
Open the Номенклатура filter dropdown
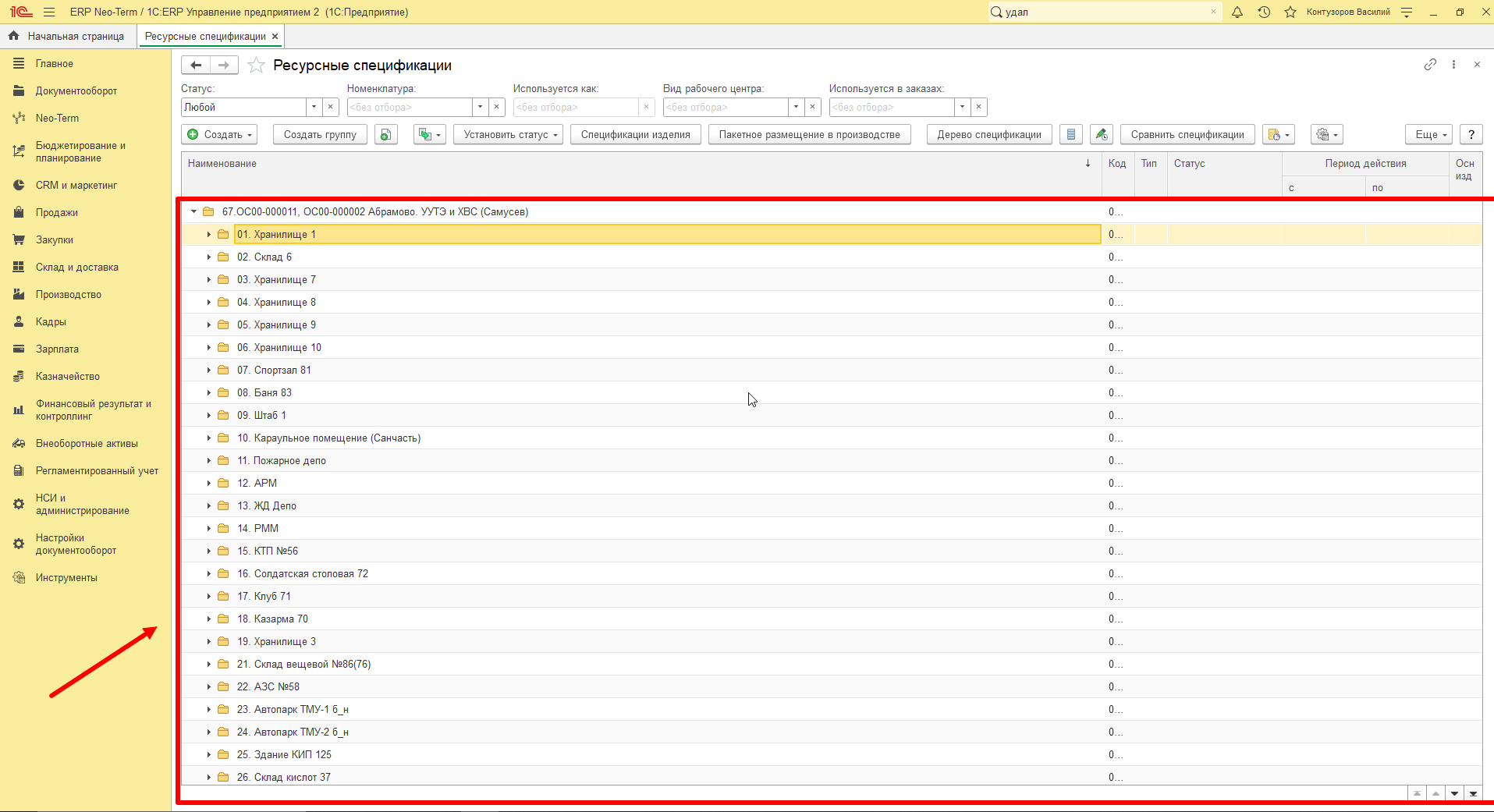point(480,107)
